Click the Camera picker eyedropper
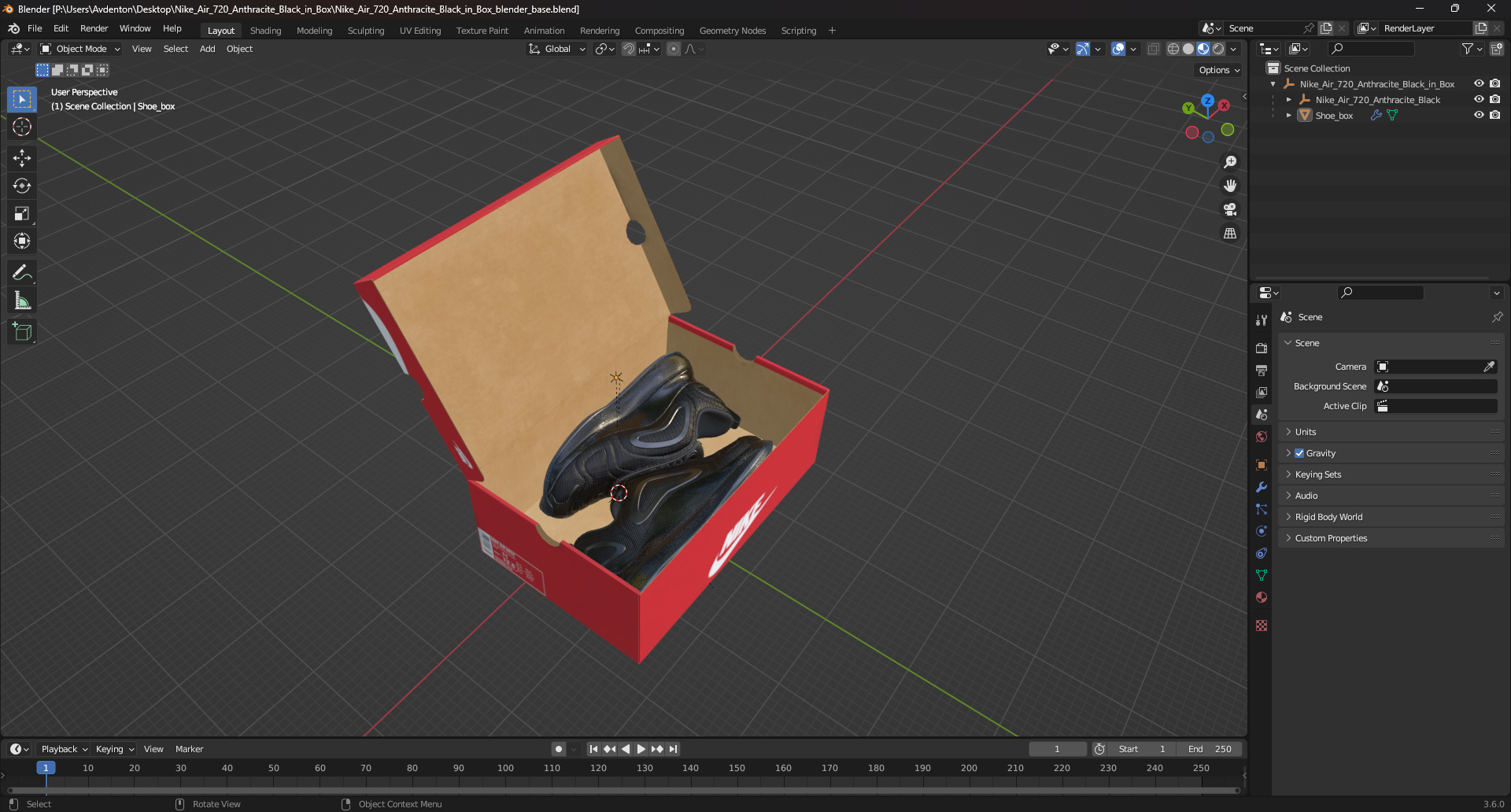This screenshot has height=812, width=1511. (1489, 367)
